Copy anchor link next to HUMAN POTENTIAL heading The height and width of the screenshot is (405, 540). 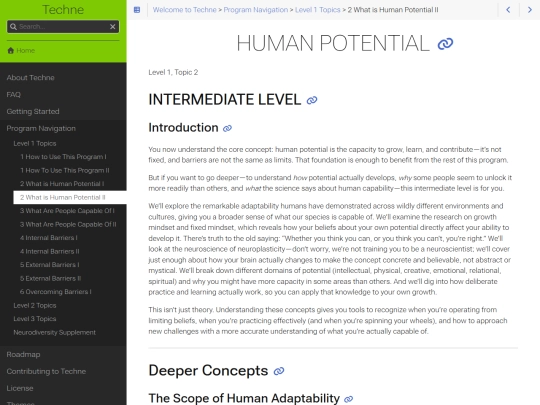click(x=445, y=44)
